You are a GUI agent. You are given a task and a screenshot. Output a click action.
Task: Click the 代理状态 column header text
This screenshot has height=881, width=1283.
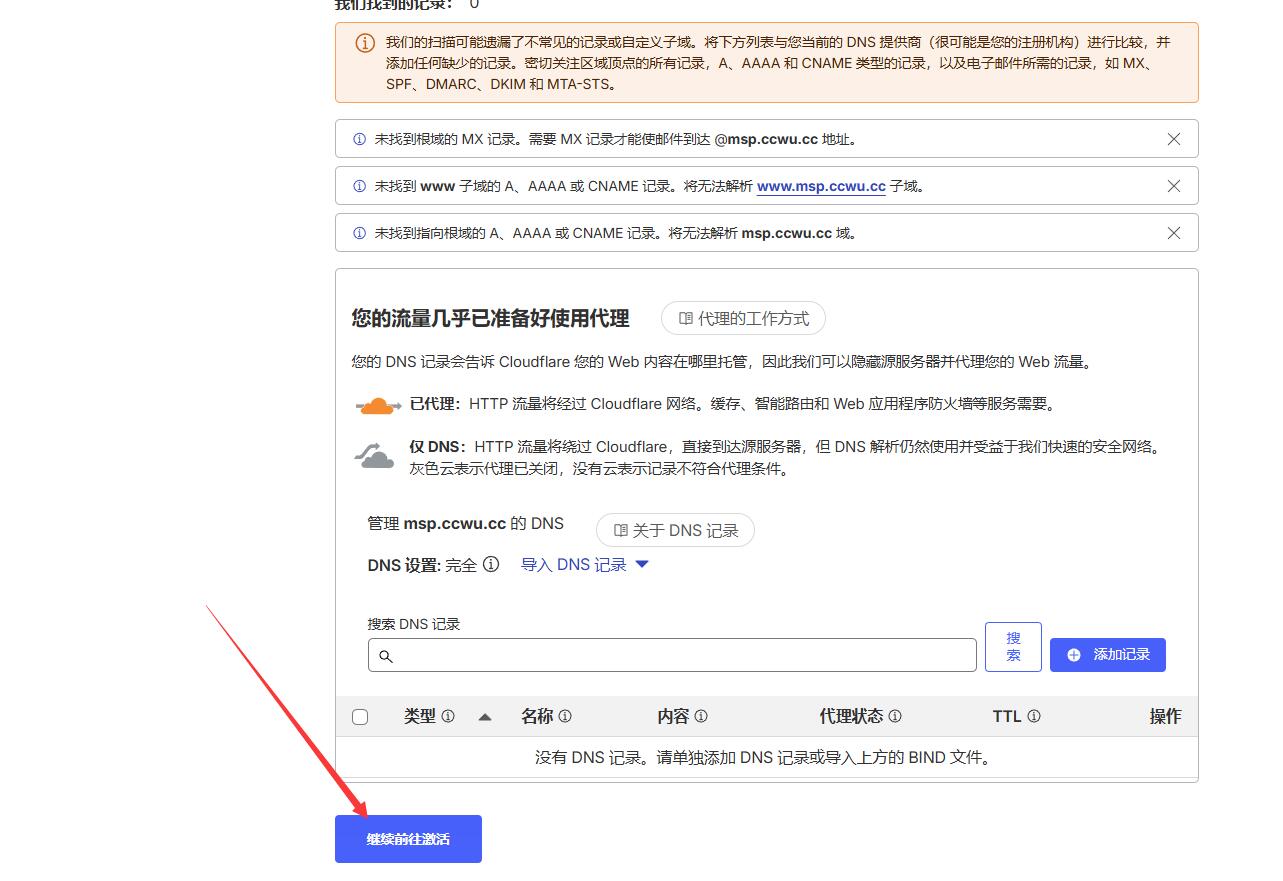coord(851,716)
